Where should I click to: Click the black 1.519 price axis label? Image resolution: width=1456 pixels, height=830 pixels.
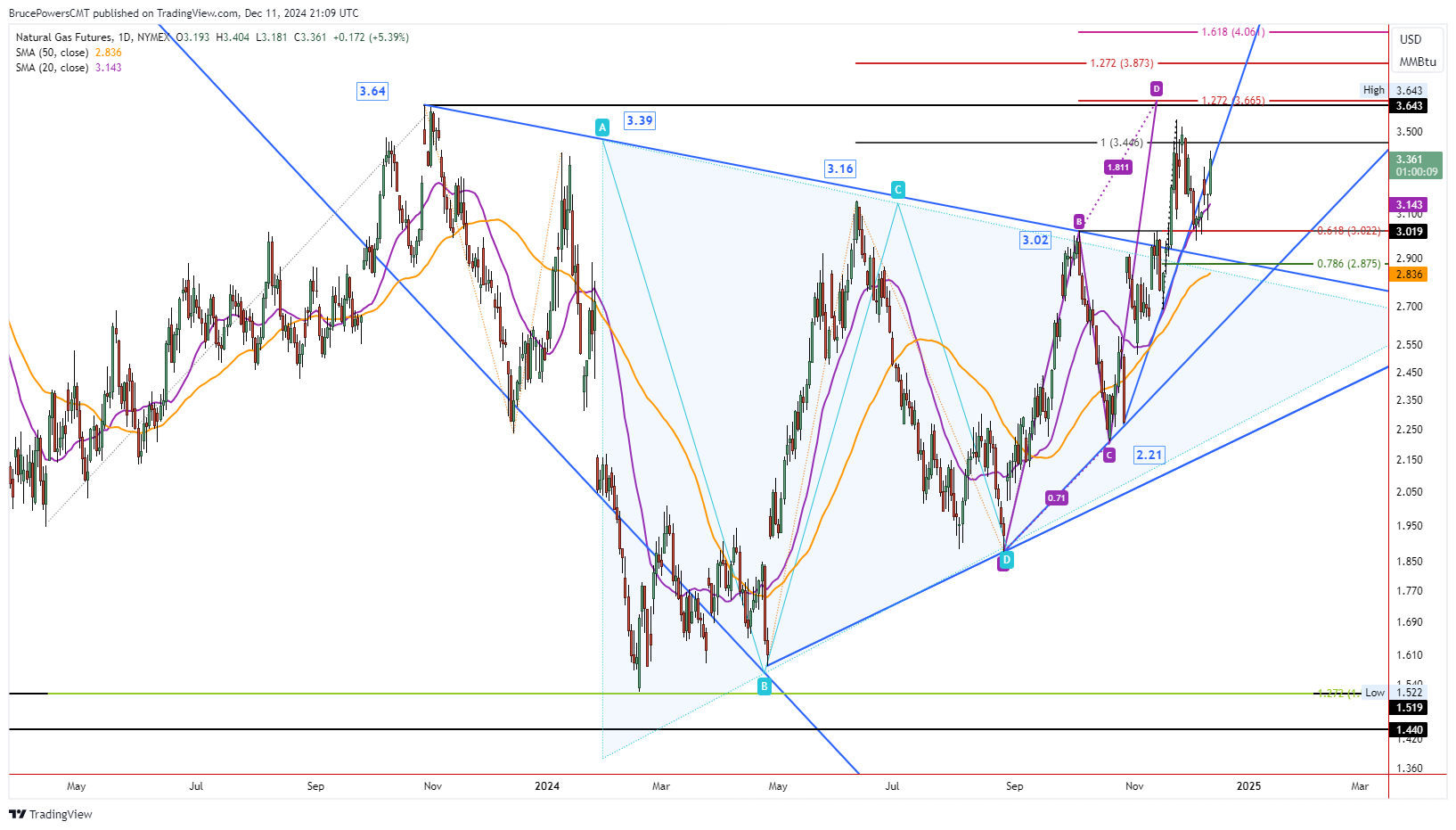(x=1409, y=708)
